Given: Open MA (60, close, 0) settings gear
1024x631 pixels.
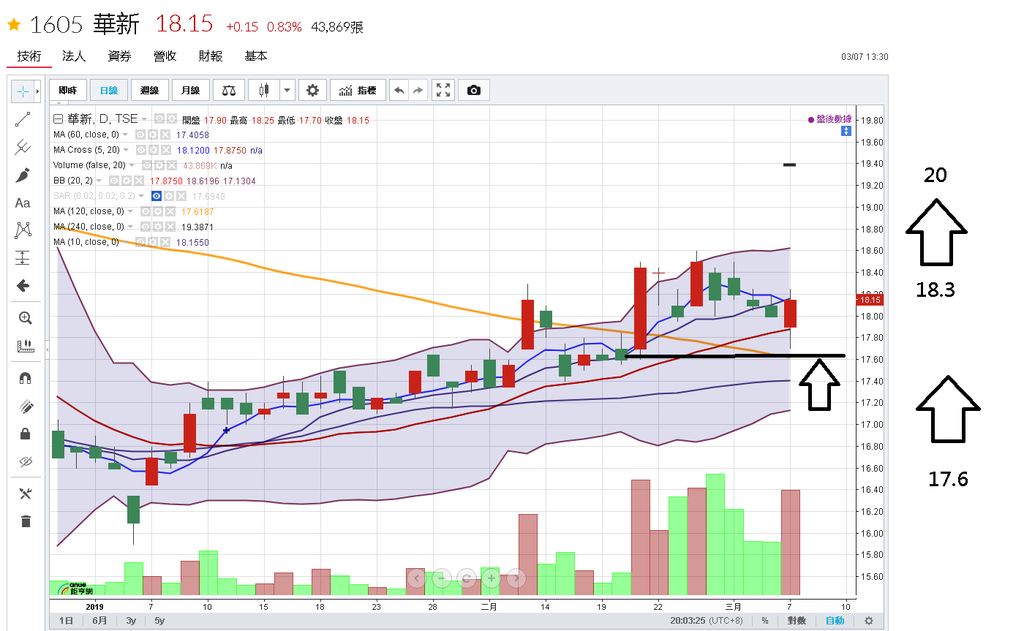Looking at the screenshot, I should click(153, 135).
